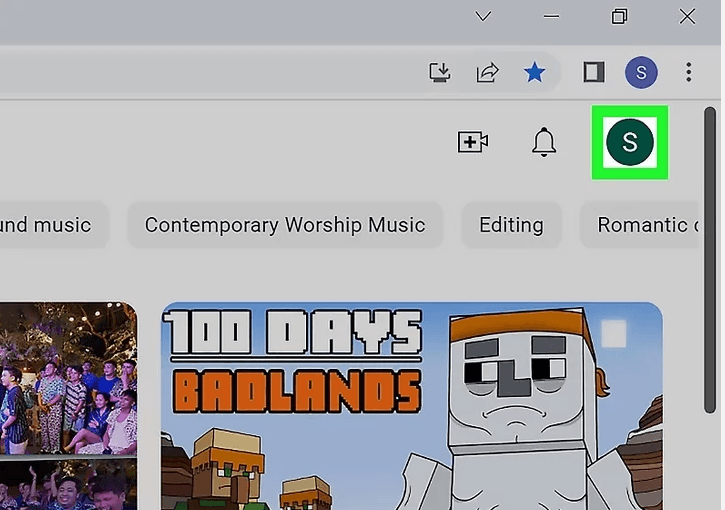Close the Chrome window
The image size is (725, 510).
coord(687,17)
